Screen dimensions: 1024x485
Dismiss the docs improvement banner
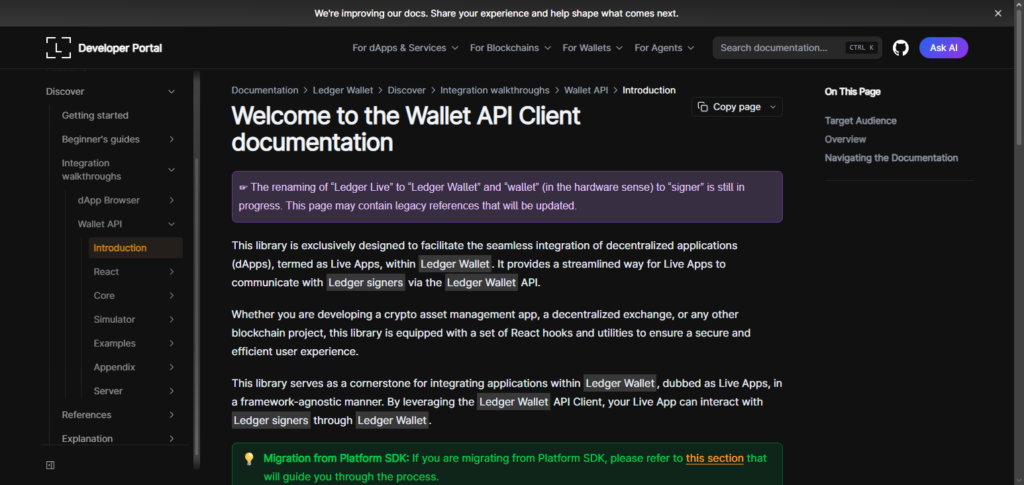pyautogui.click(x=997, y=13)
